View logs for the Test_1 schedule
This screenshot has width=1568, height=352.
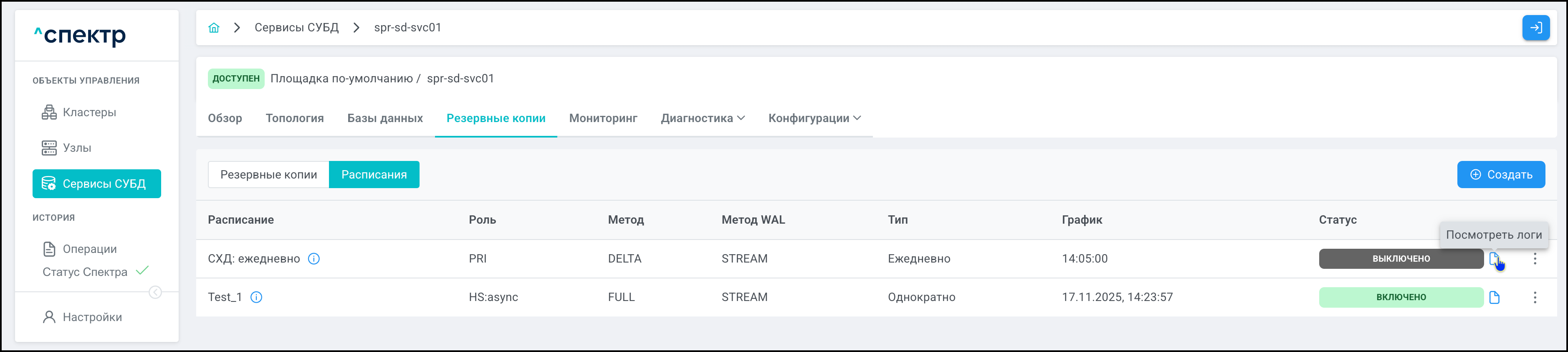pos(1495,297)
